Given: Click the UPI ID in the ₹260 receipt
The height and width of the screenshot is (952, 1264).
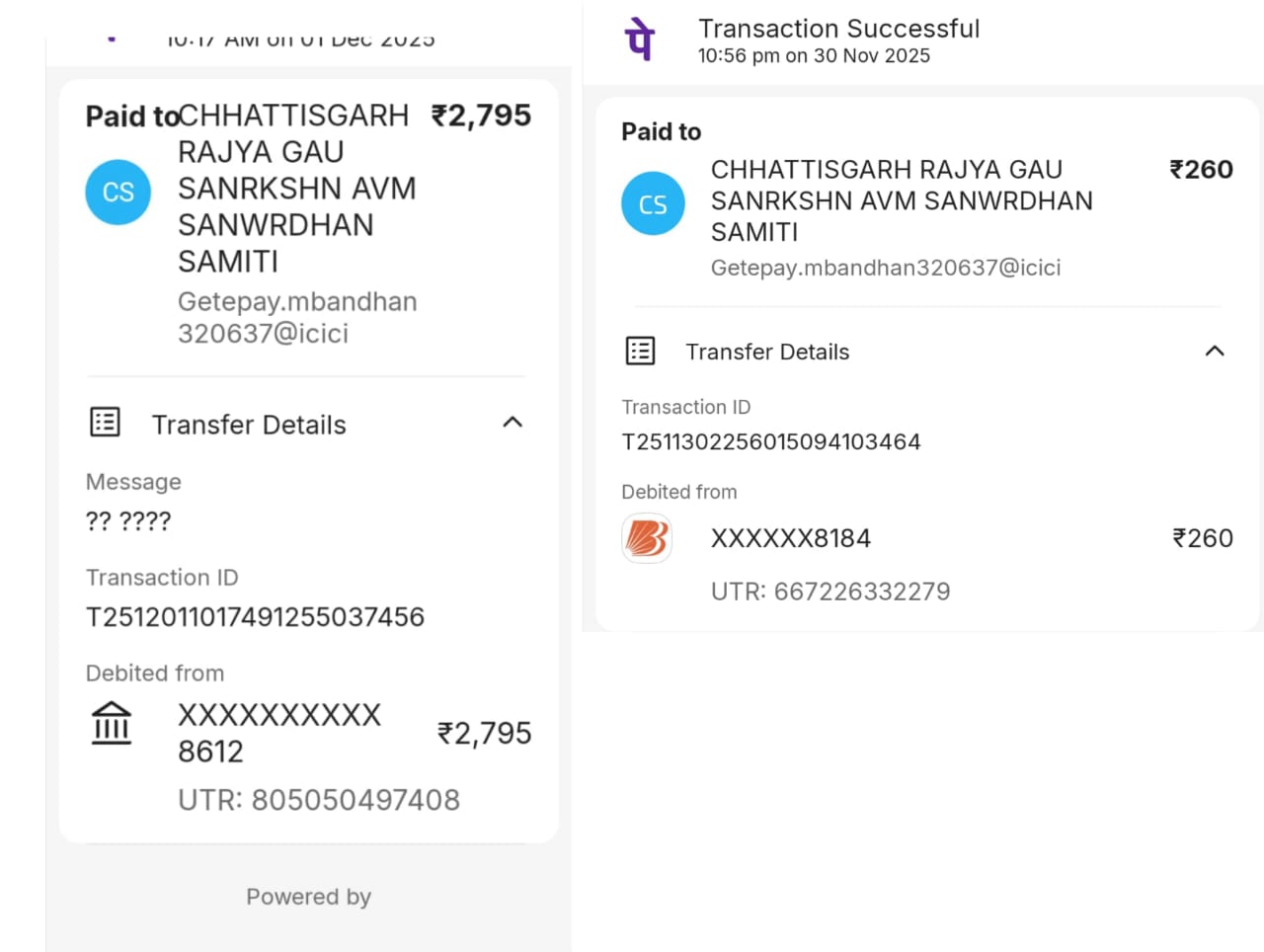Looking at the screenshot, I should tap(886, 268).
